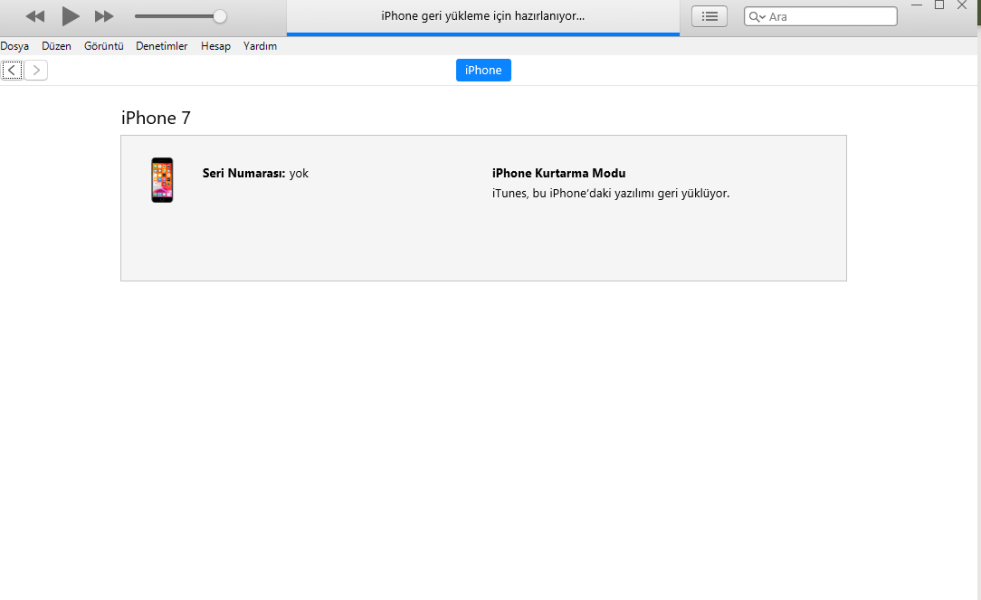This screenshot has width=981, height=600.
Task: Click the restore status message display
Action: 483,17
